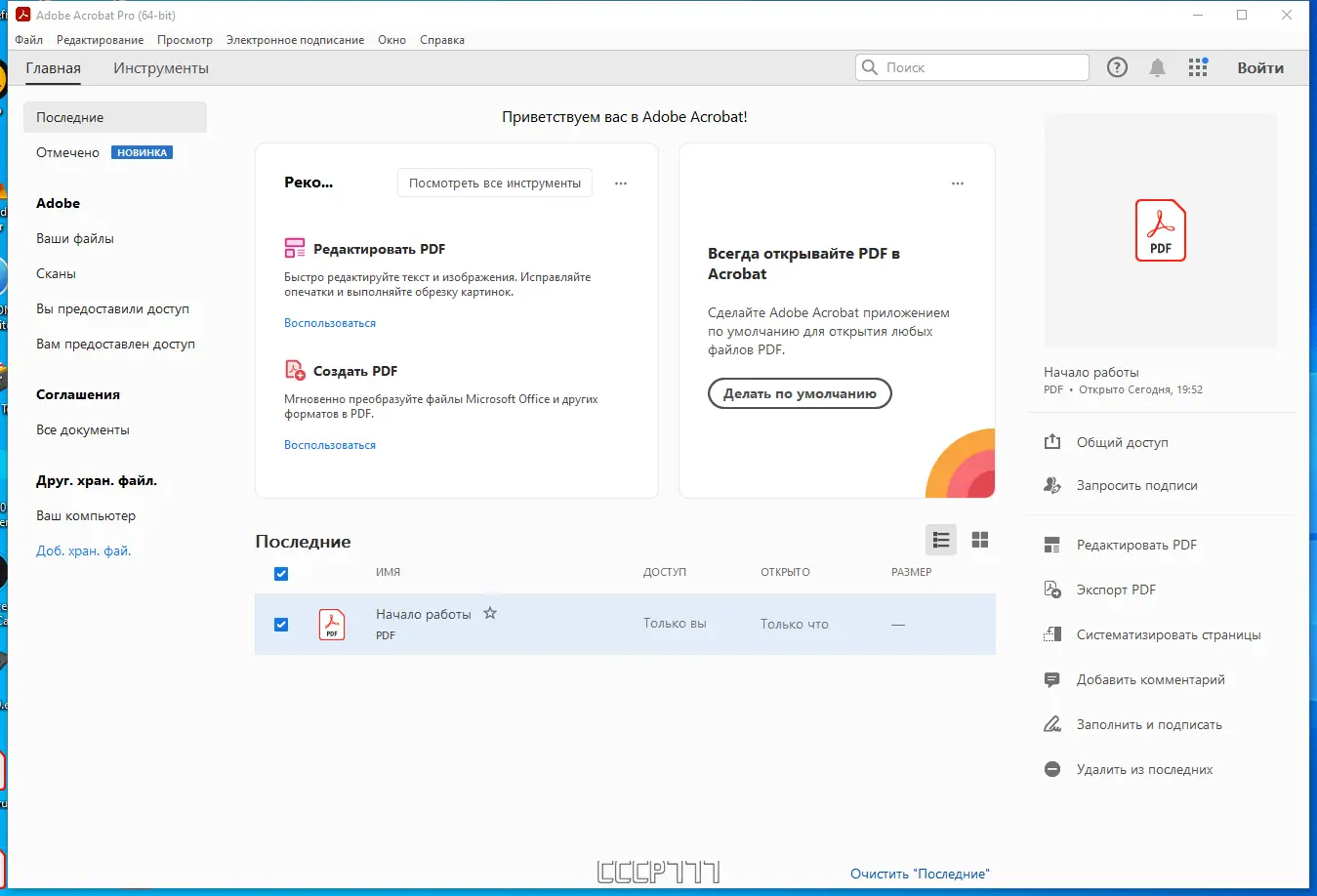
Task: Star the 'Начало работы' file
Action: pos(490,613)
